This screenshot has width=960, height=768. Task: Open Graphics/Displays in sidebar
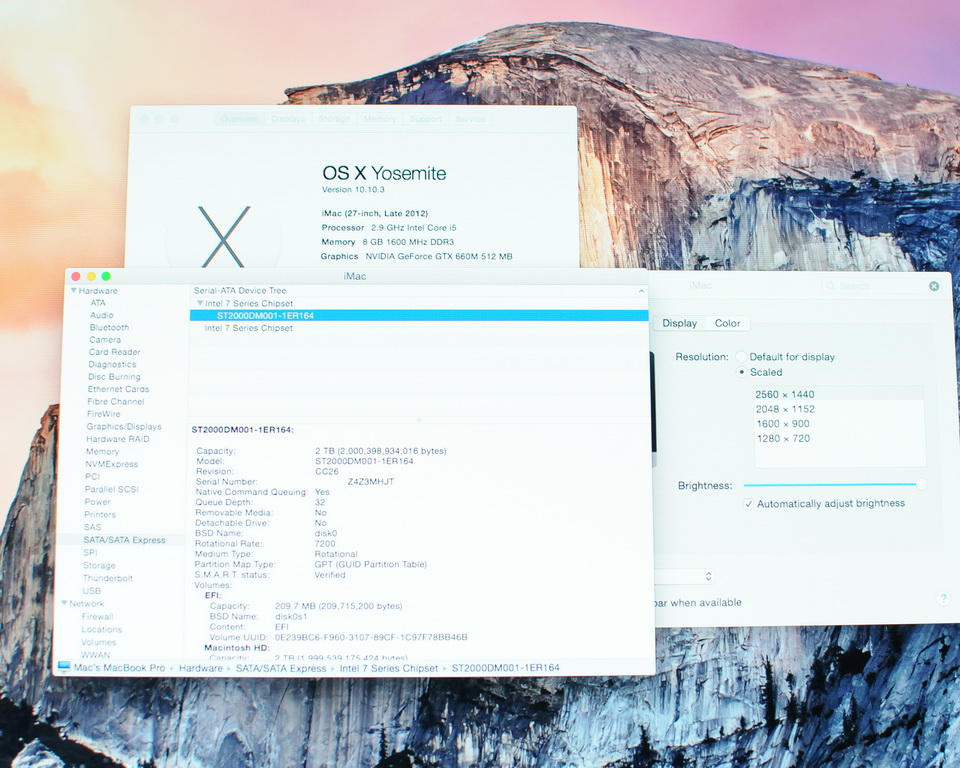tap(124, 426)
